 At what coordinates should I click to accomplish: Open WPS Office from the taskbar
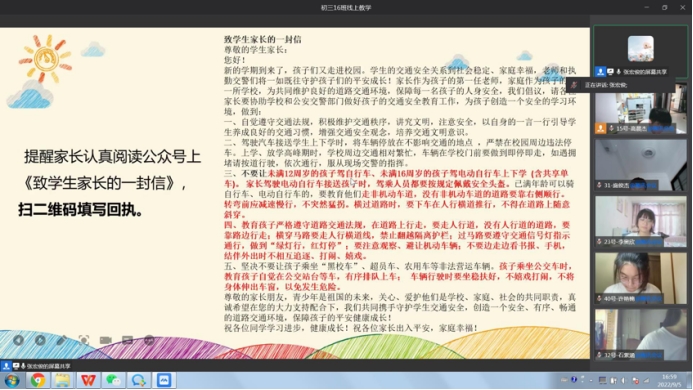click(88, 380)
